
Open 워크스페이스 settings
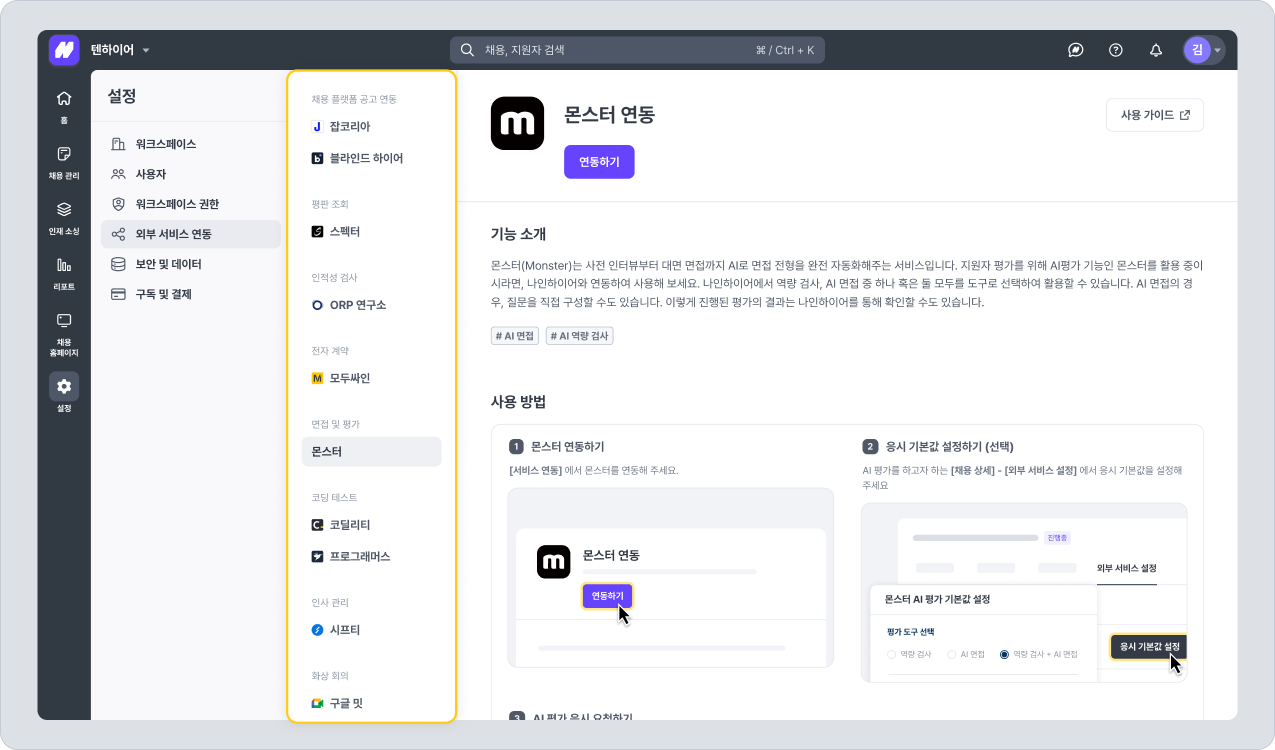[x=190, y=144]
